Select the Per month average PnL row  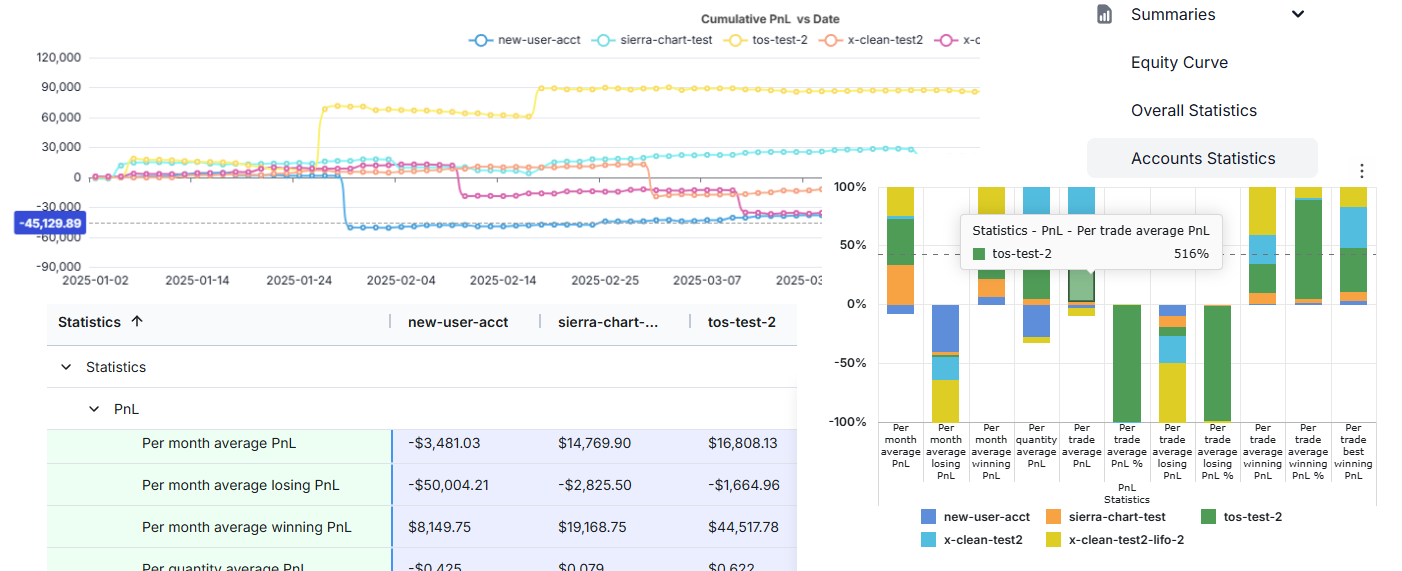pos(219,443)
